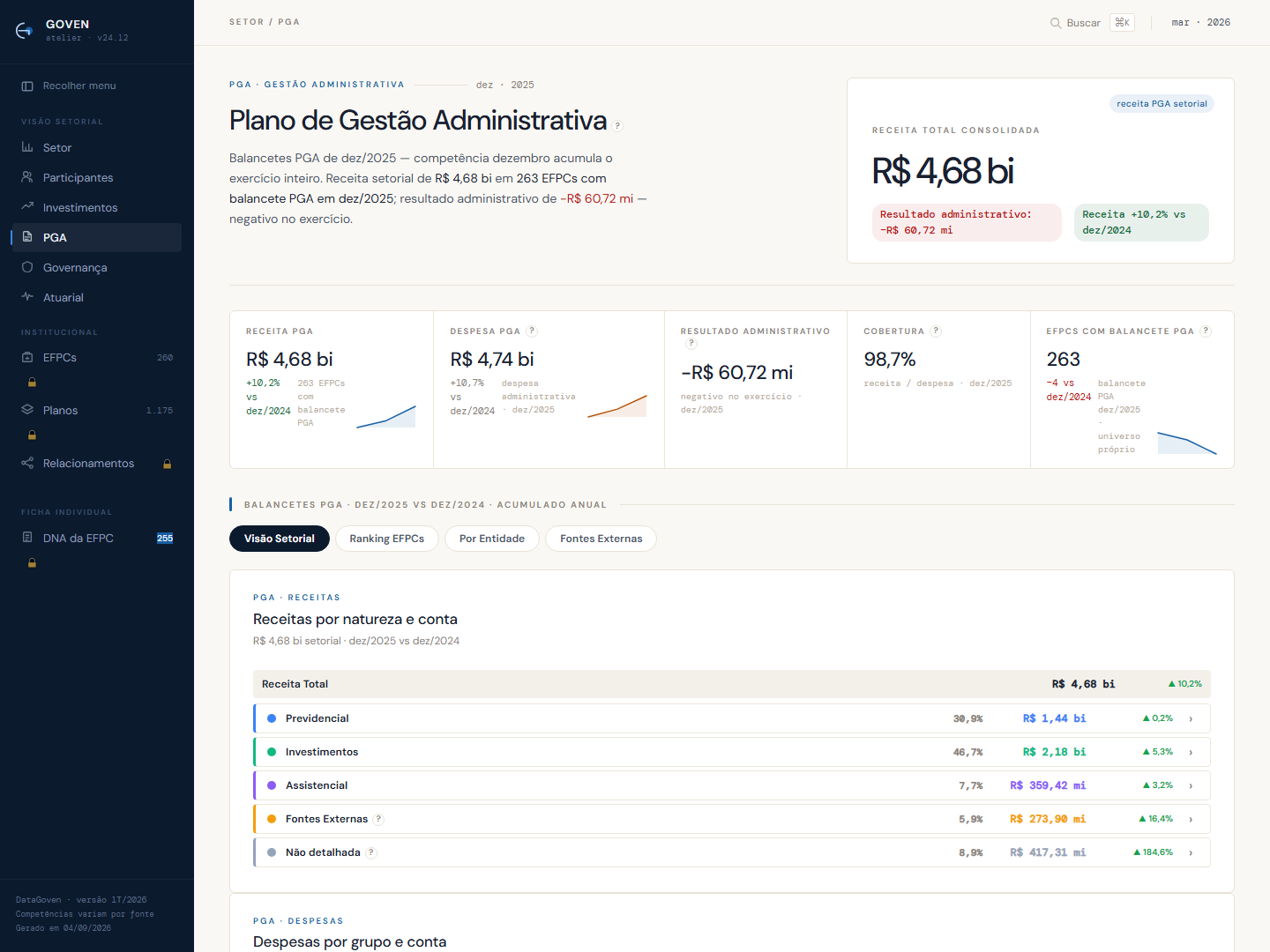
Task: Open Investimentos in the sidebar
Action: [x=96, y=207]
